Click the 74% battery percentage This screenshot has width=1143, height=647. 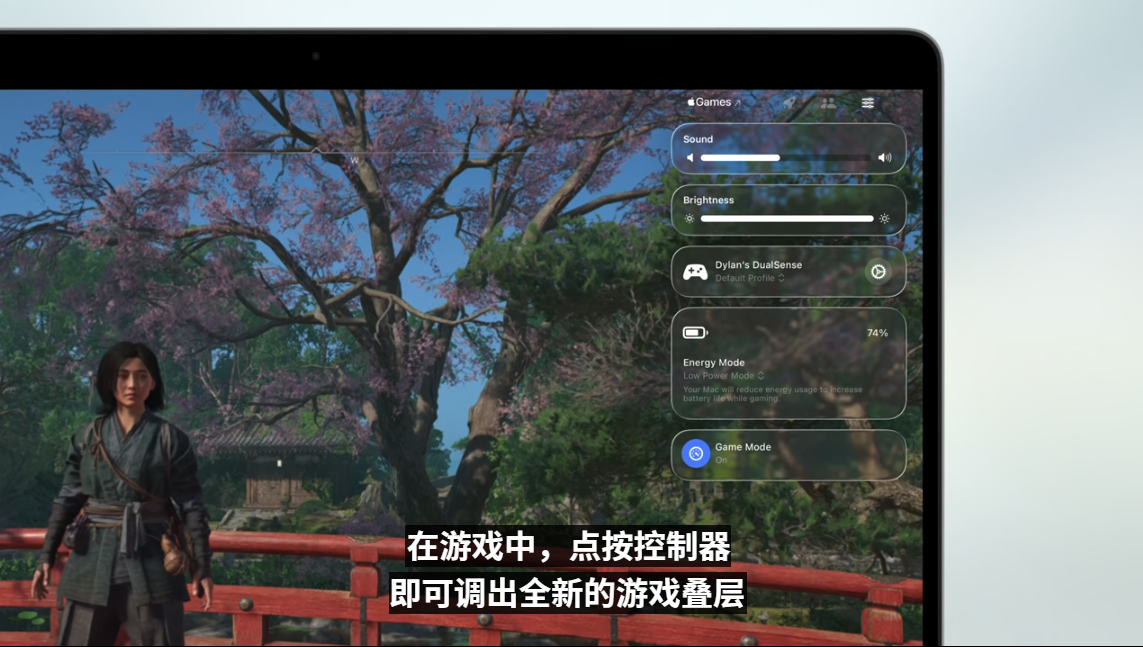pos(878,333)
